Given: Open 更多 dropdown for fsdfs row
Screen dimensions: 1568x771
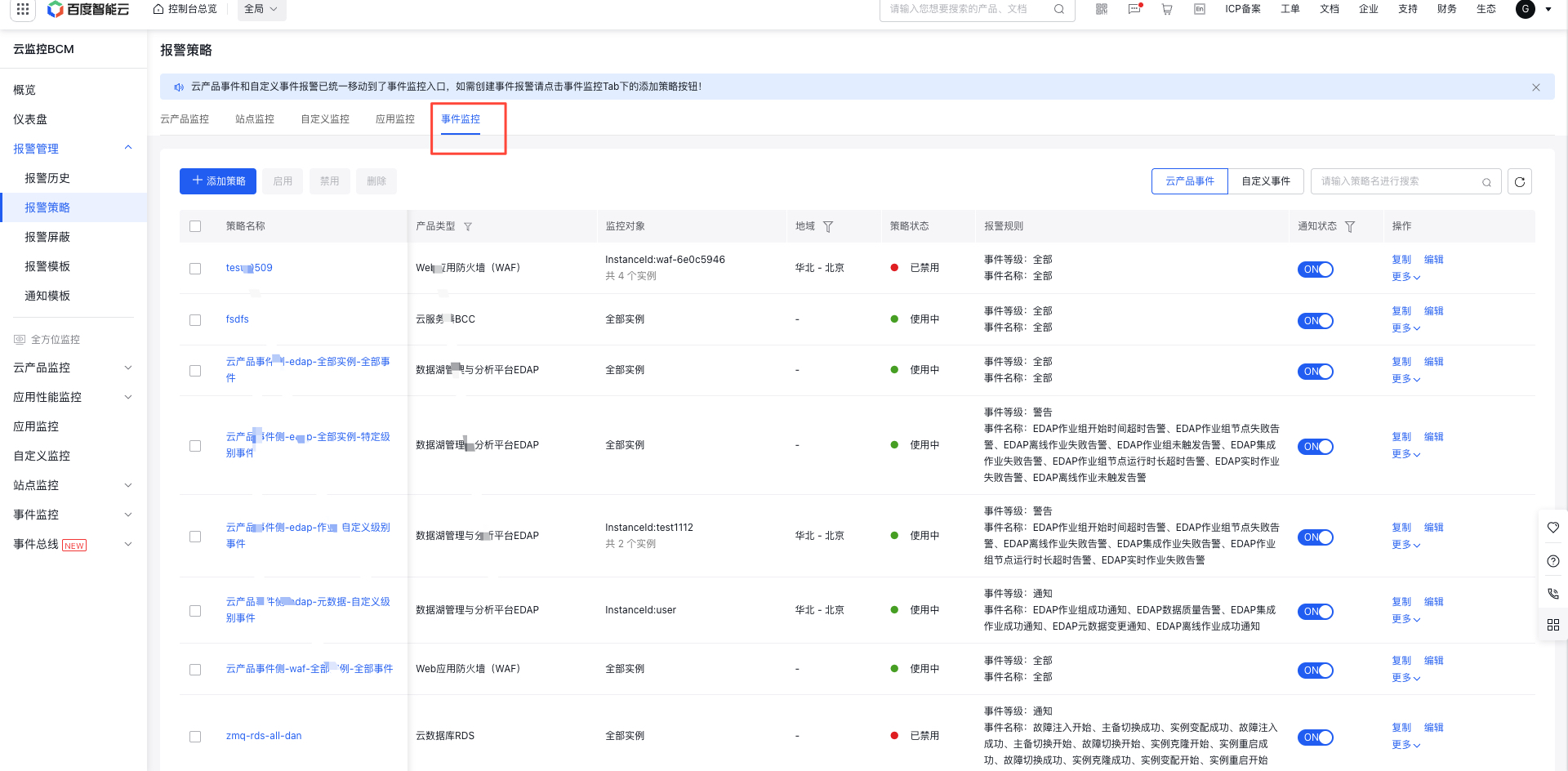Looking at the screenshot, I should coord(1406,328).
